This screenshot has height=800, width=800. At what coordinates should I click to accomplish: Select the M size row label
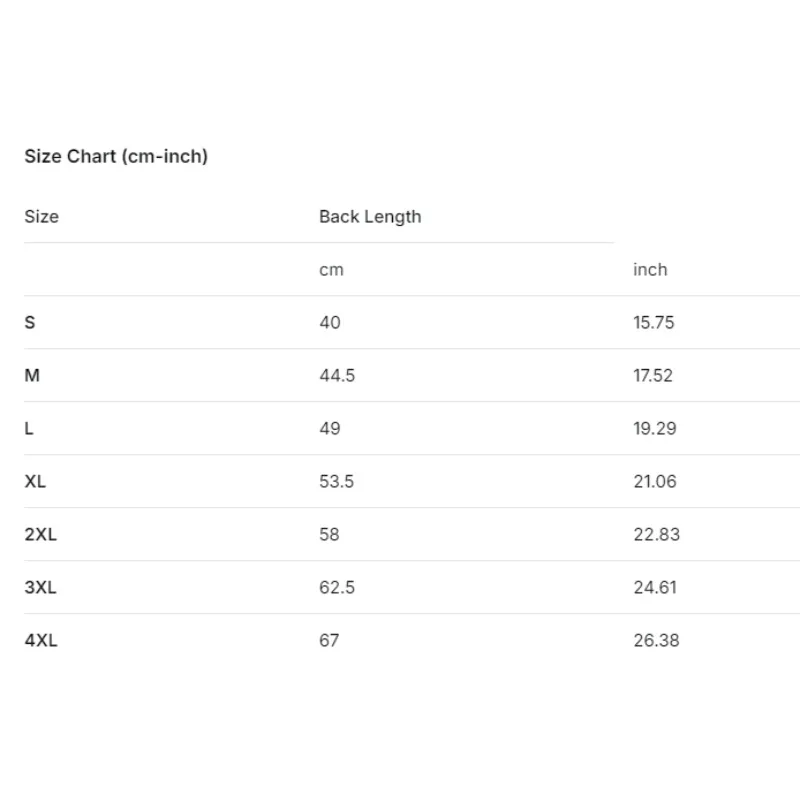coord(32,376)
